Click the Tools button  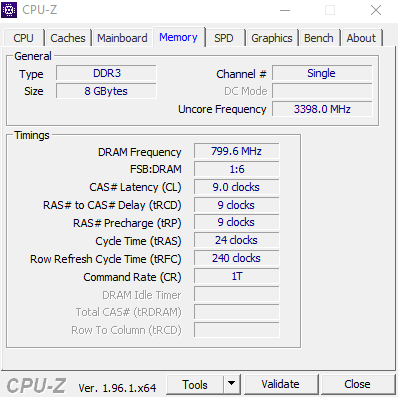coord(195,384)
